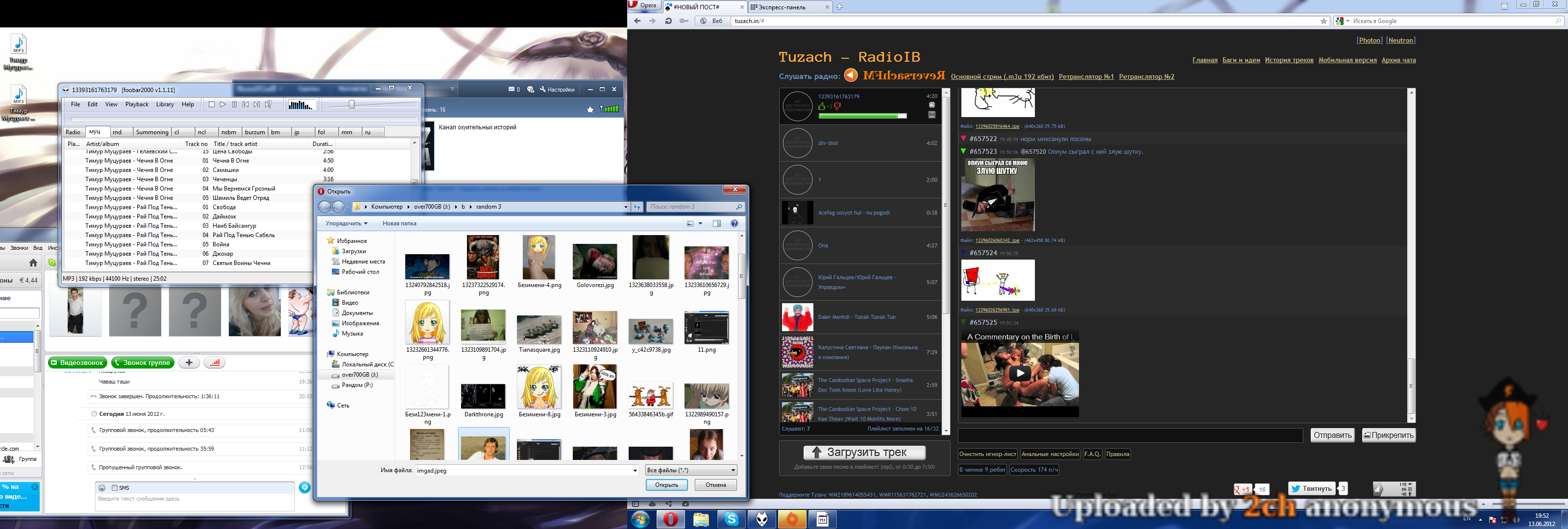Click the Ретранслятор №1 stream link

[1086, 77]
